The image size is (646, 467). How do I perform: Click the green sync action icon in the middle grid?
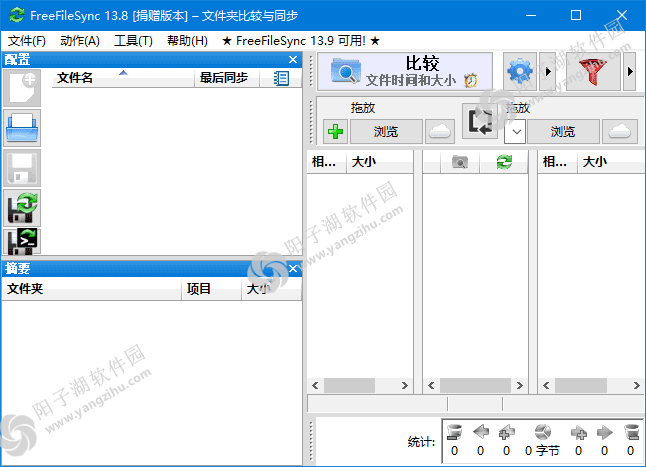[504, 162]
